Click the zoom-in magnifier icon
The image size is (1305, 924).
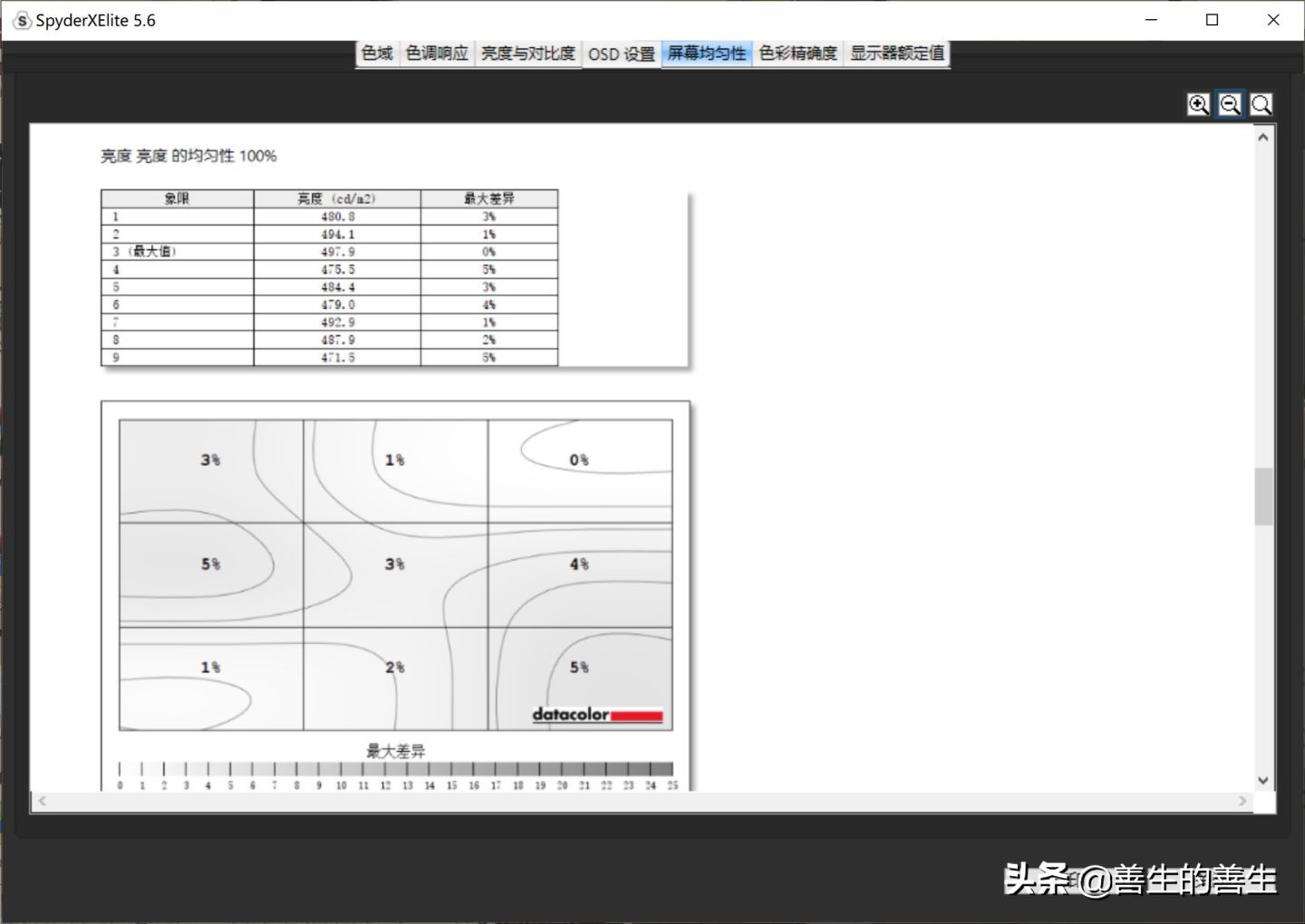1198,103
